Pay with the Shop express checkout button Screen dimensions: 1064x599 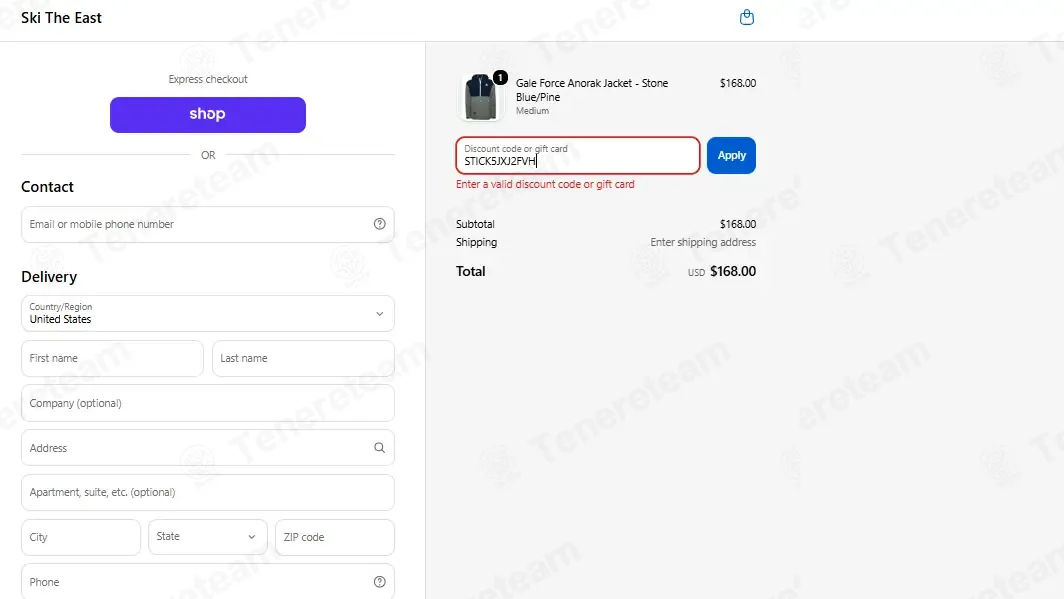click(x=208, y=115)
